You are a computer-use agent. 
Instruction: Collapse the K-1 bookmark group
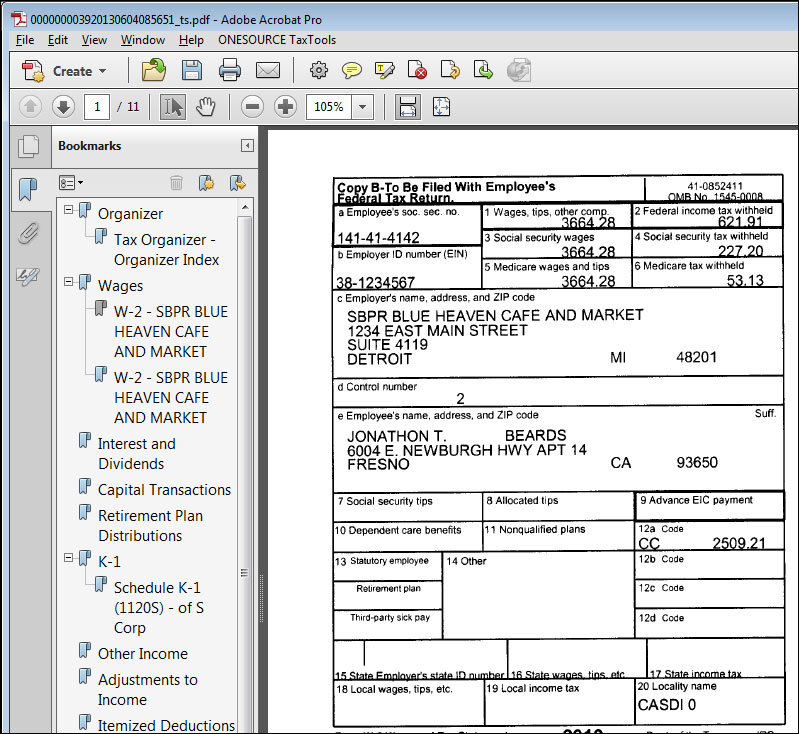click(x=69, y=558)
